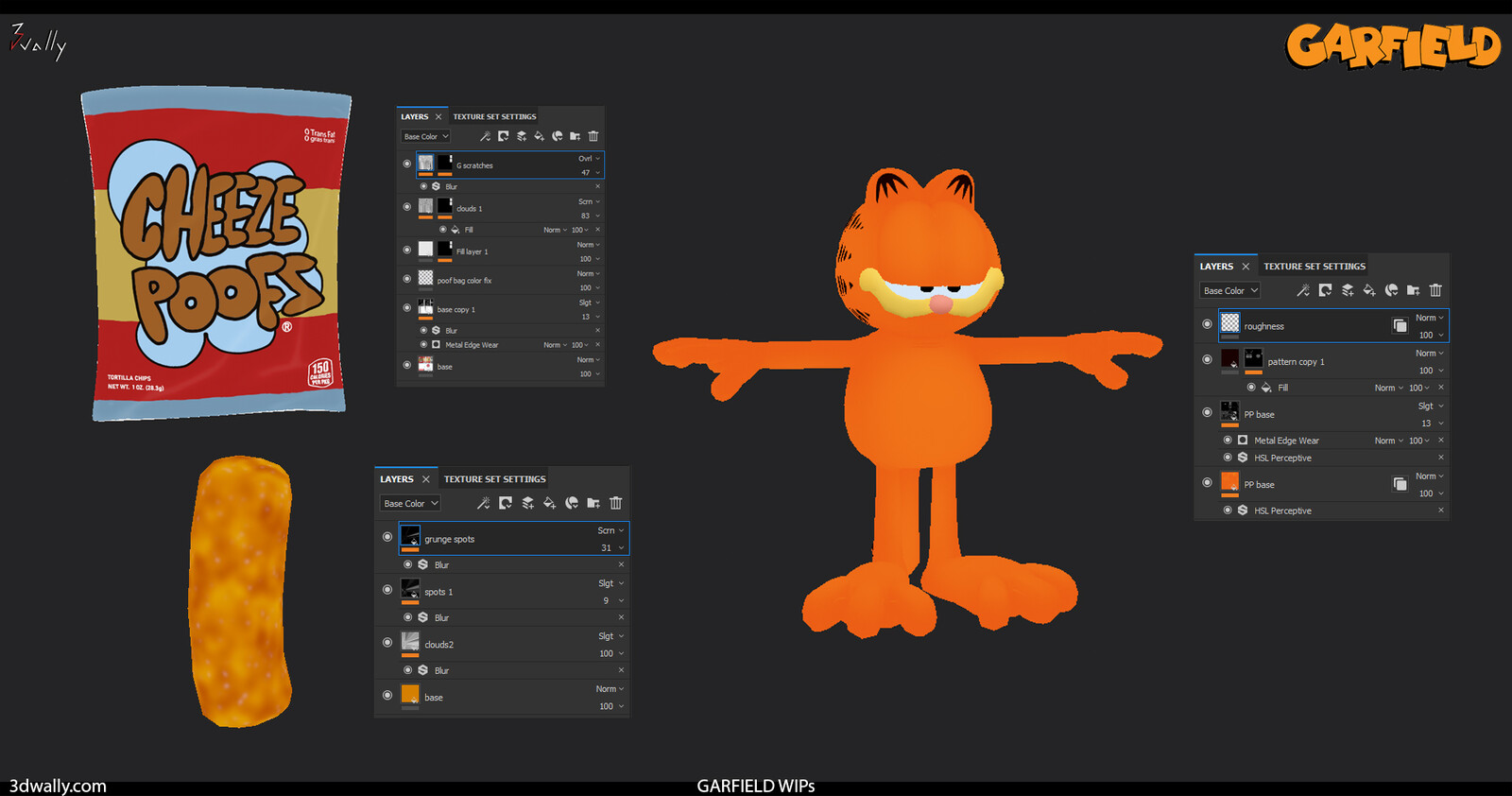Open TEXTURE SET SETTINGS tab in G scratches panel

click(x=494, y=117)
